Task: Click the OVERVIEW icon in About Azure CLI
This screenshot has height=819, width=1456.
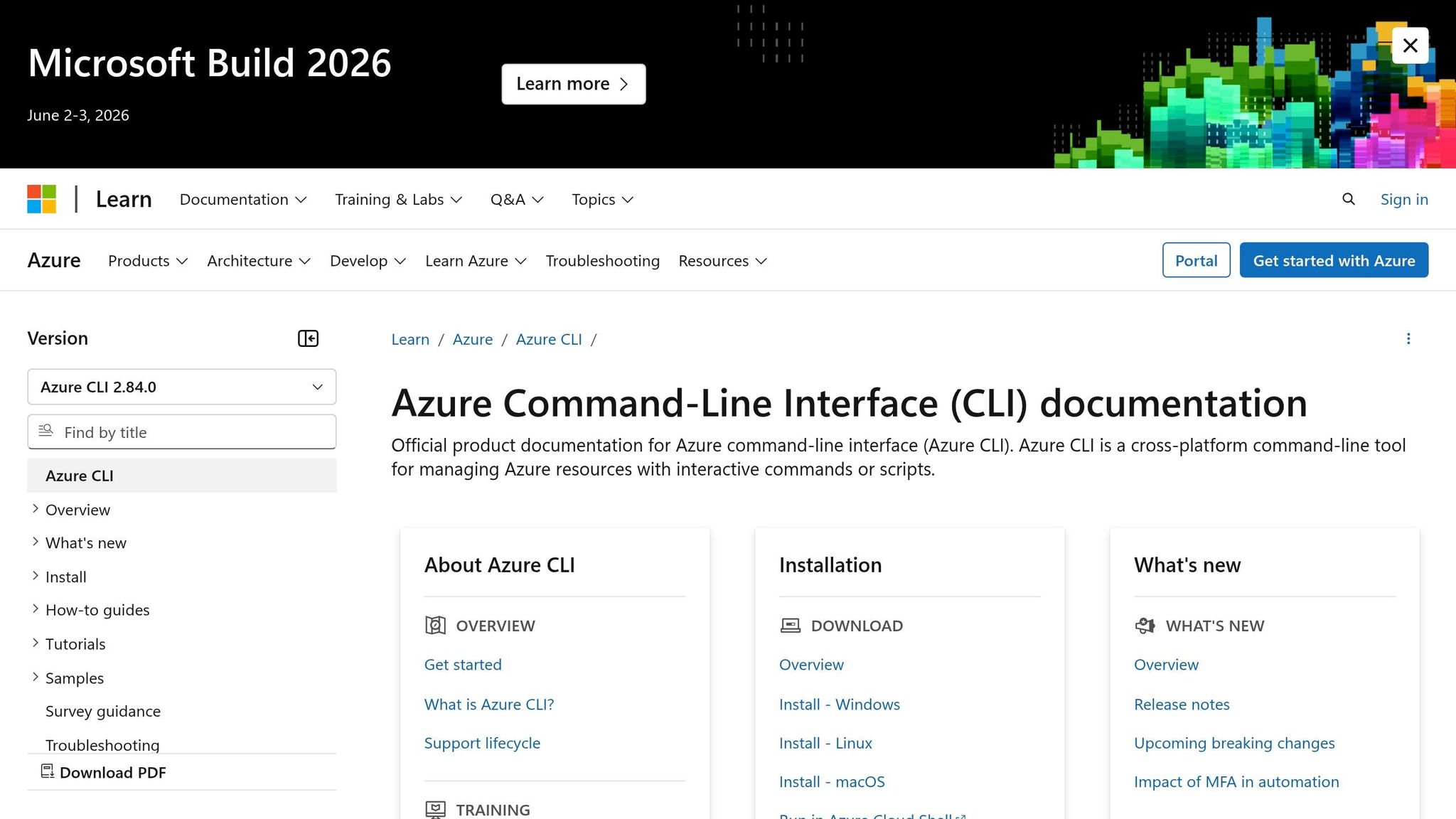Action: (x=434, y=626)
